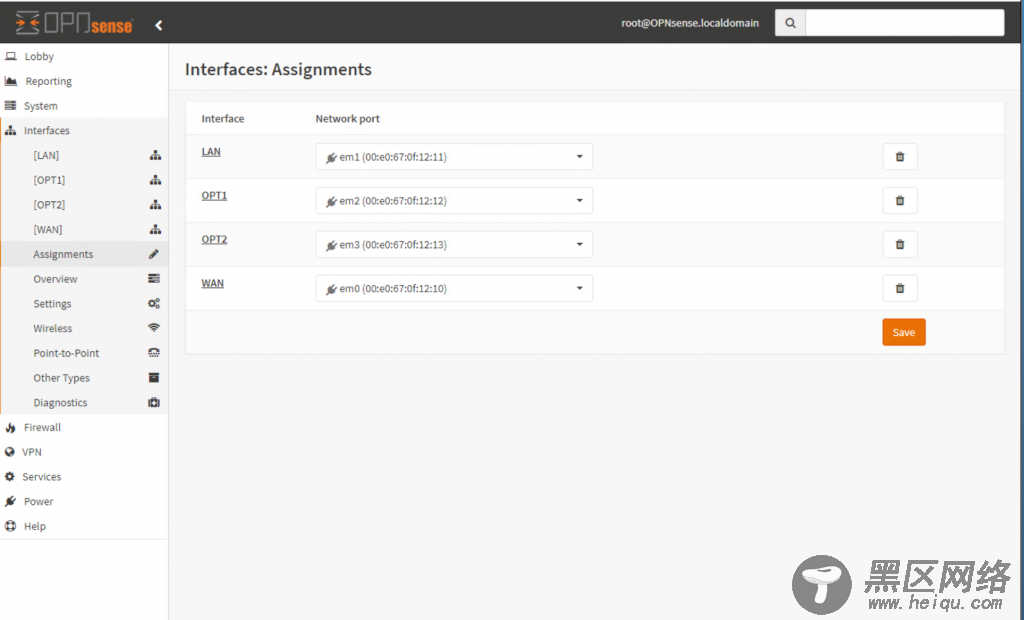Open WAN network port dropdown em0
The image size is (1024, 620).
coord(454,288)
